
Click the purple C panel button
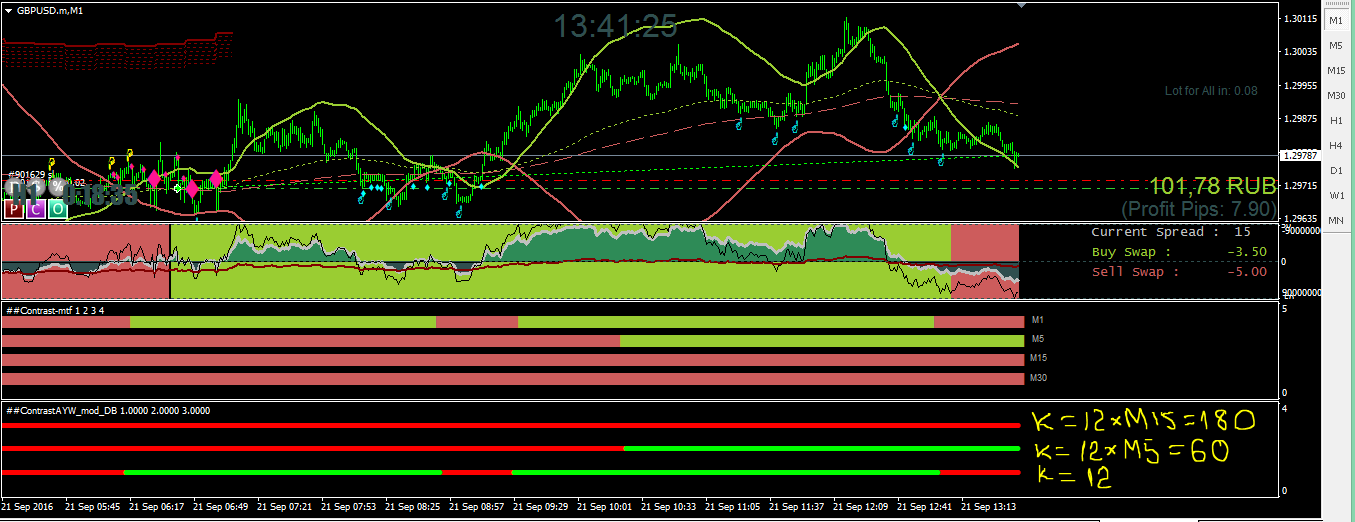click(35, 209)
